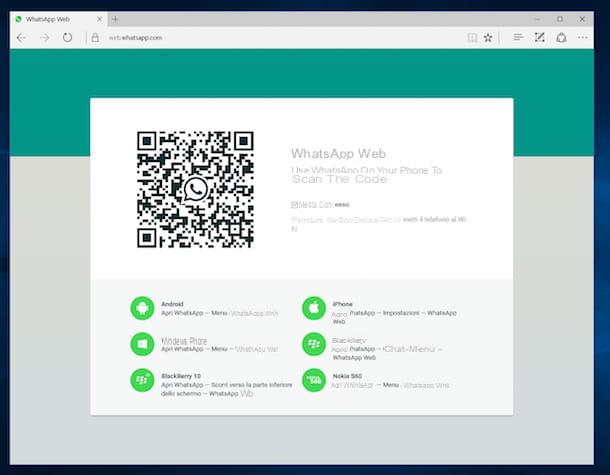Image resolution: width=610 pixels, height=475 pixels.
Task: Click the Nokia S60 label
Action: [347, 376]
